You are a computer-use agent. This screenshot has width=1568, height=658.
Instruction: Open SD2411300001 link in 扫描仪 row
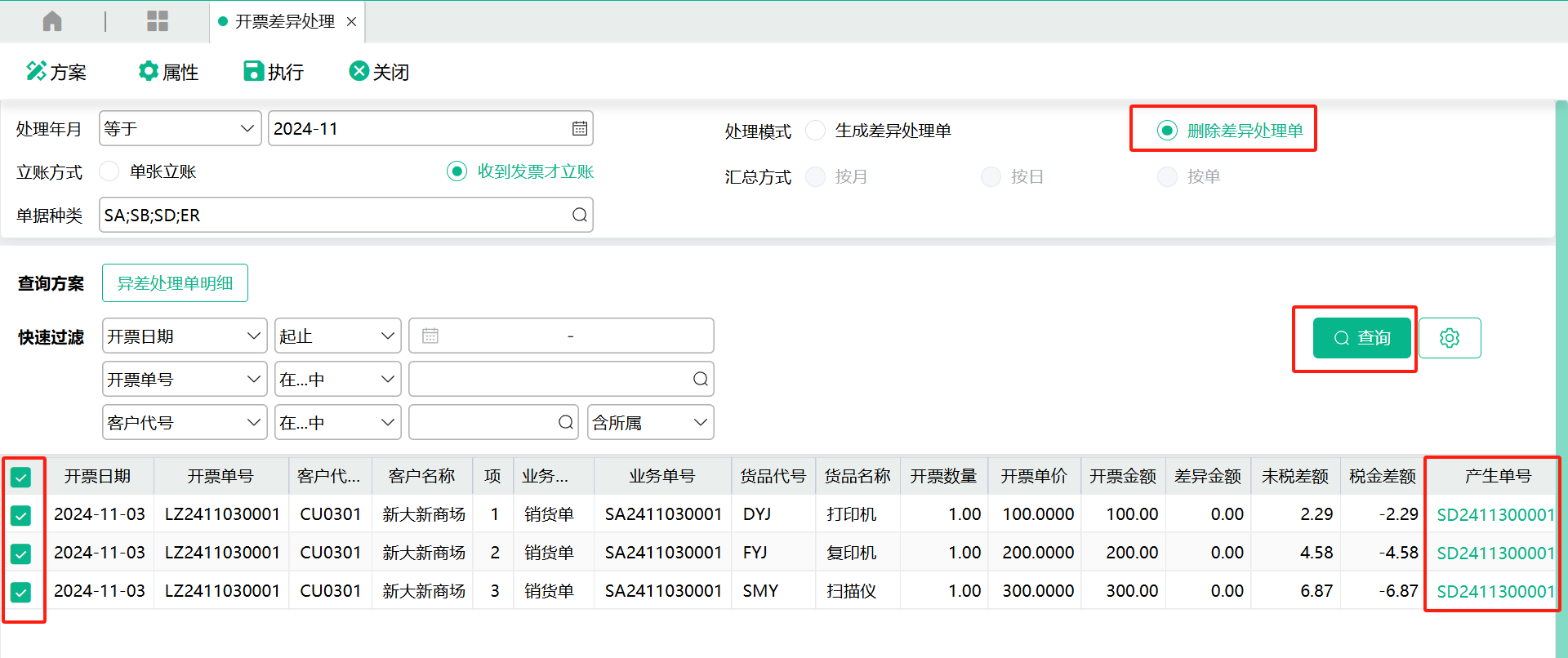[1495, 591]
